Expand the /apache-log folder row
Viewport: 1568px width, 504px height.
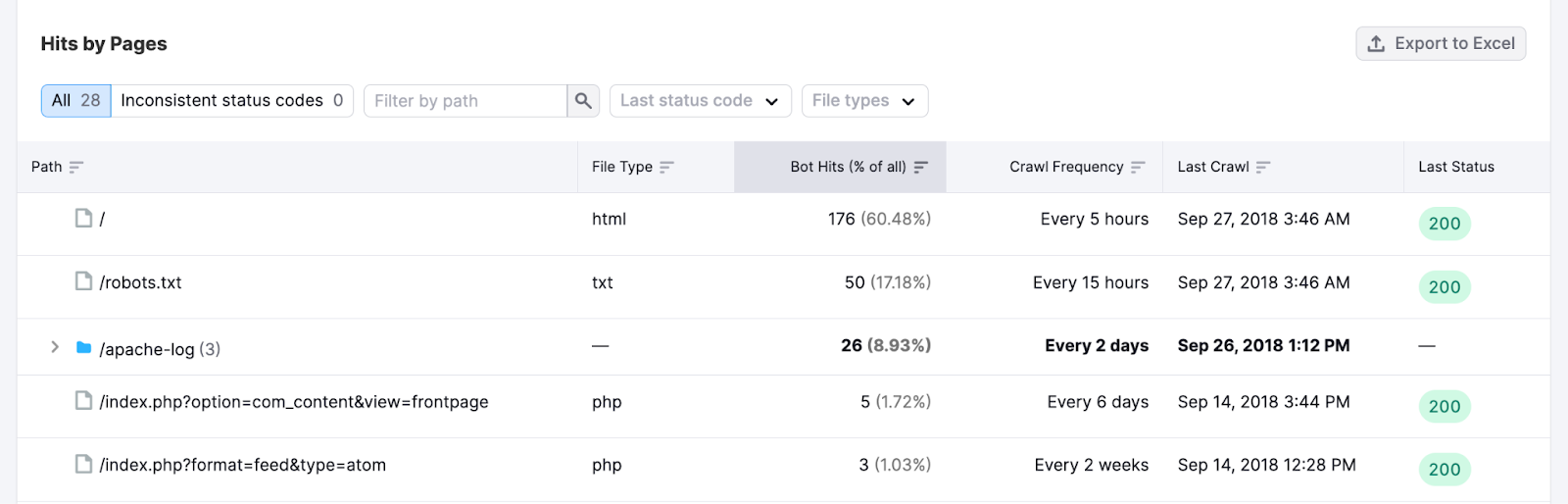click(x=55, y=347)
